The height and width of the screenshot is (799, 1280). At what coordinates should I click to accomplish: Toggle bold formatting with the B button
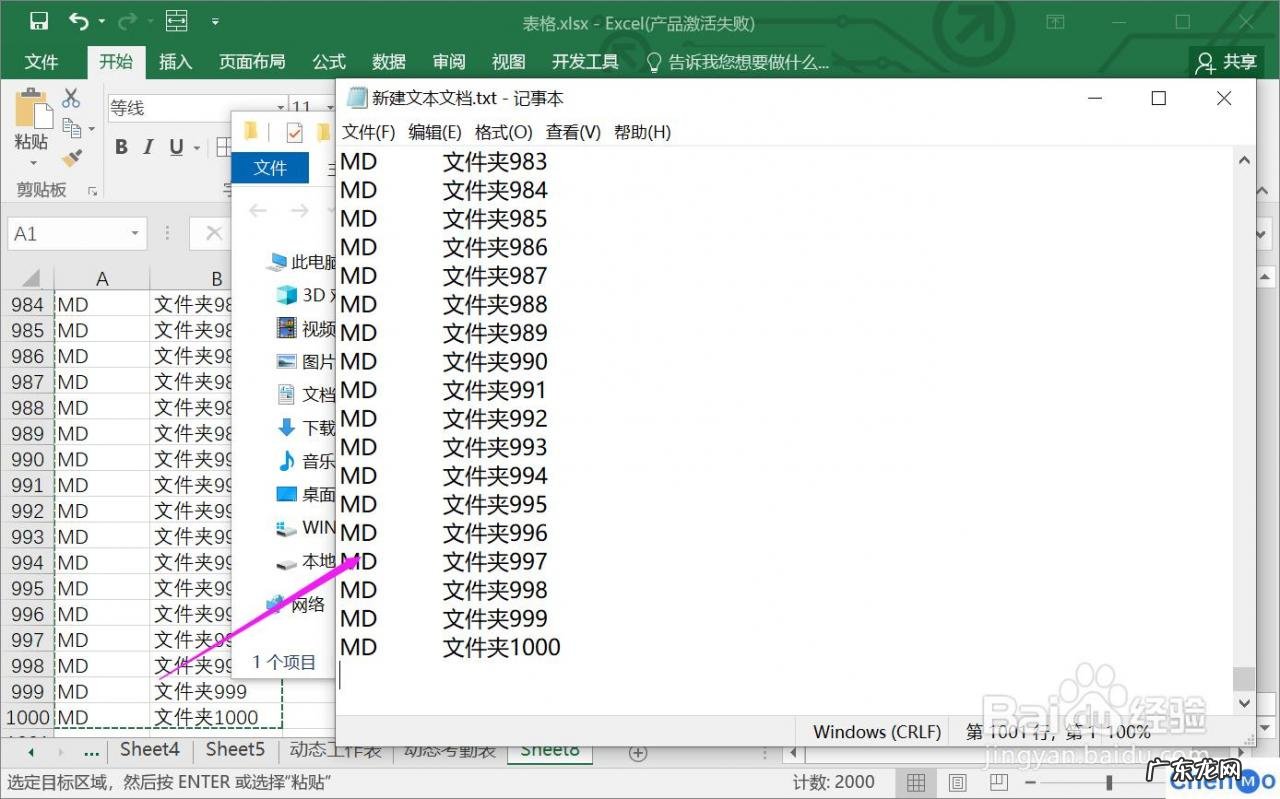tap(121, 147)
